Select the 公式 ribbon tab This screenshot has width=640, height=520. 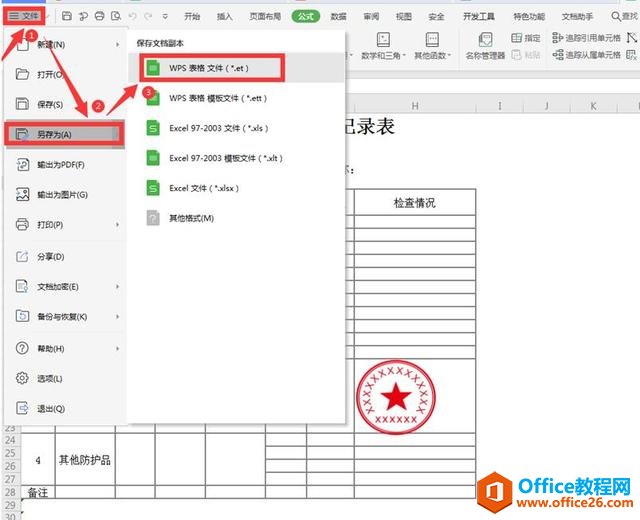(306, 16)
